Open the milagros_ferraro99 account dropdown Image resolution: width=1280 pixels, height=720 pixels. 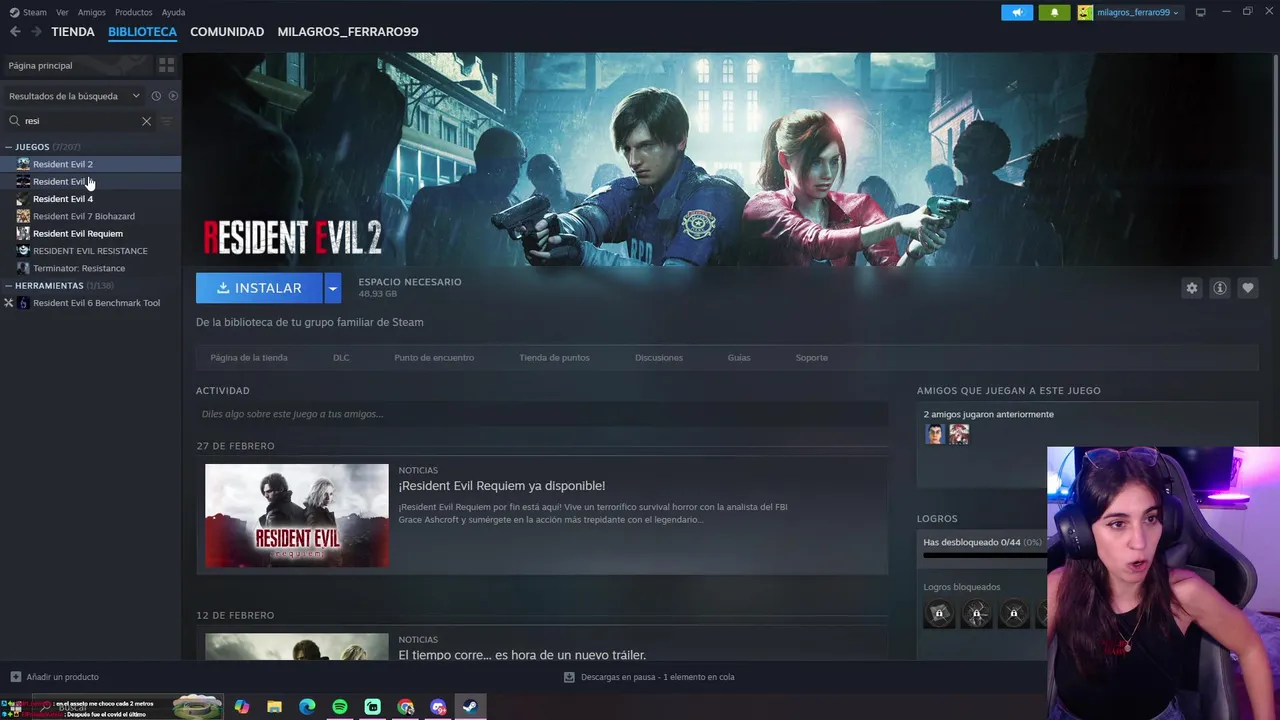click(1138, 12)
